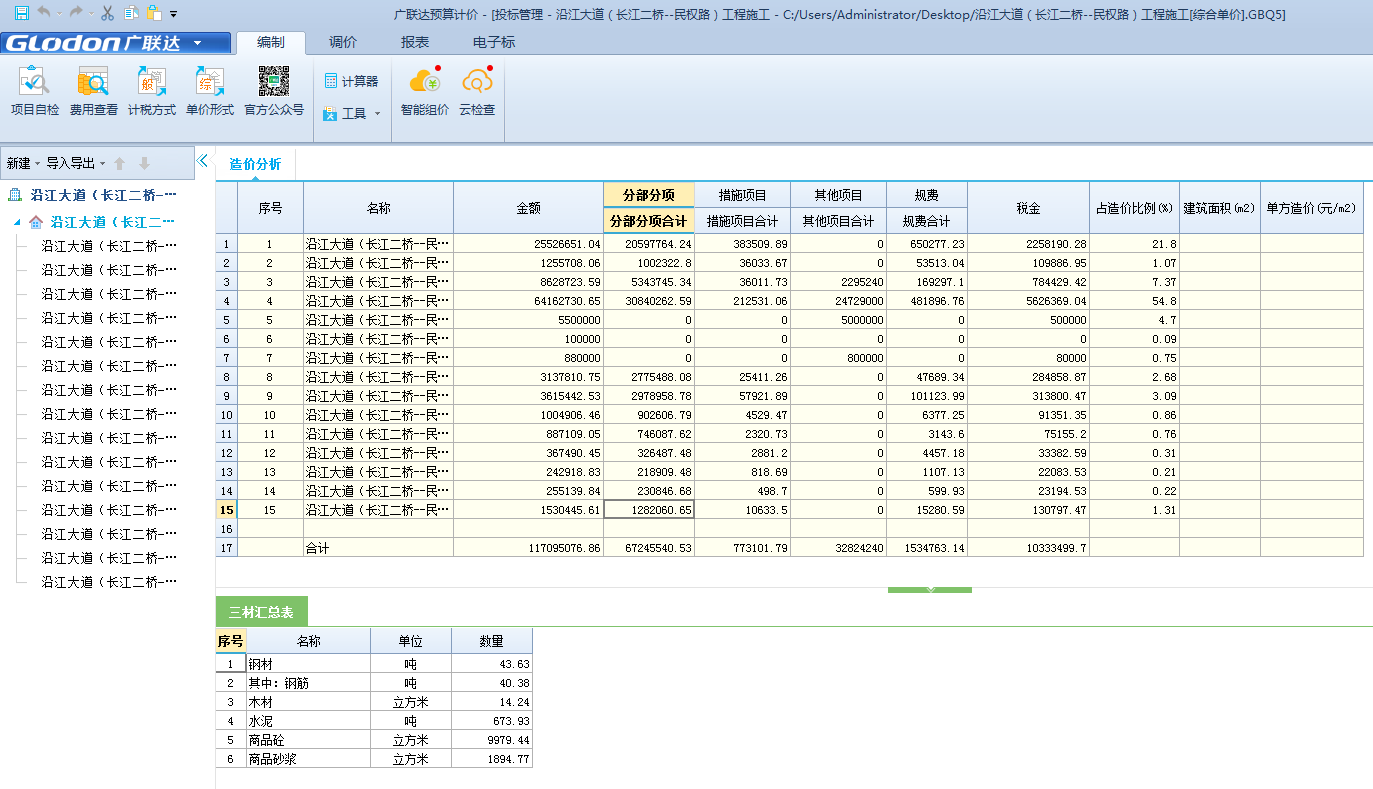Open undo history dropdown arrow
Viewport: 1373px width, 789px height.
(x=60, y=14)
